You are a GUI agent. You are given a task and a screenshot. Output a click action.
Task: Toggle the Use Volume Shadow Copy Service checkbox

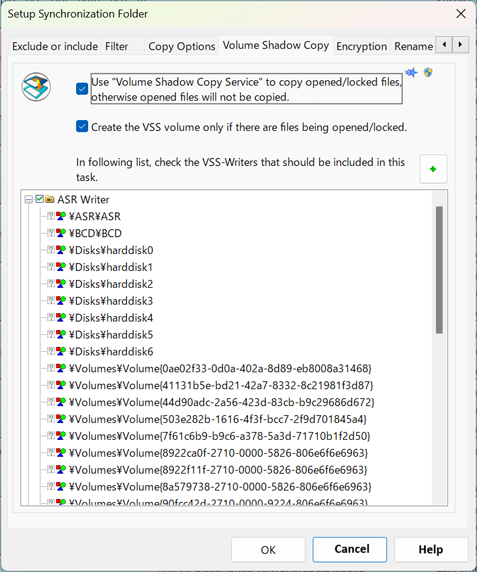tap(82, 89)
